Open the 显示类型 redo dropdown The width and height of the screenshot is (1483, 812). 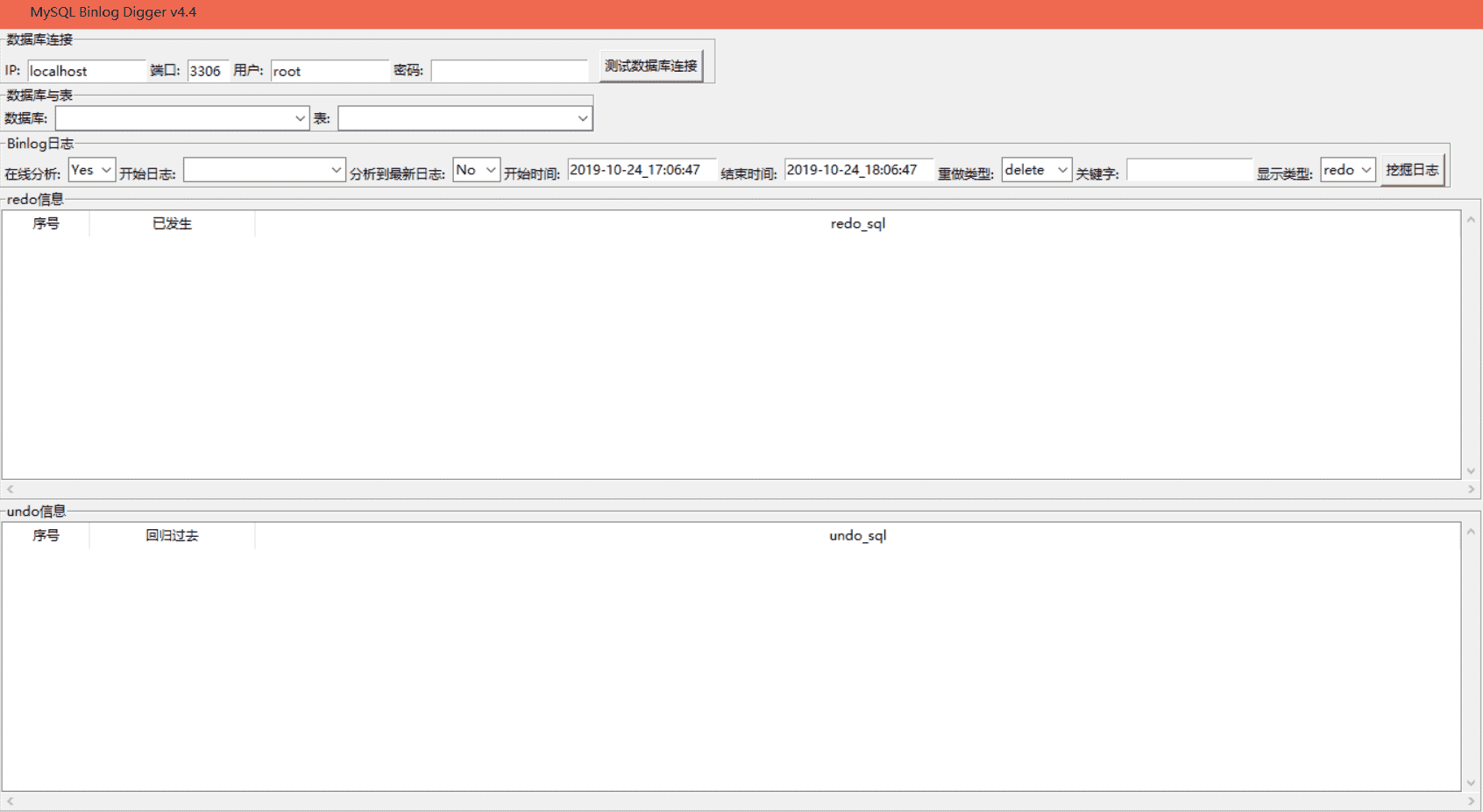click(1348, 170)
